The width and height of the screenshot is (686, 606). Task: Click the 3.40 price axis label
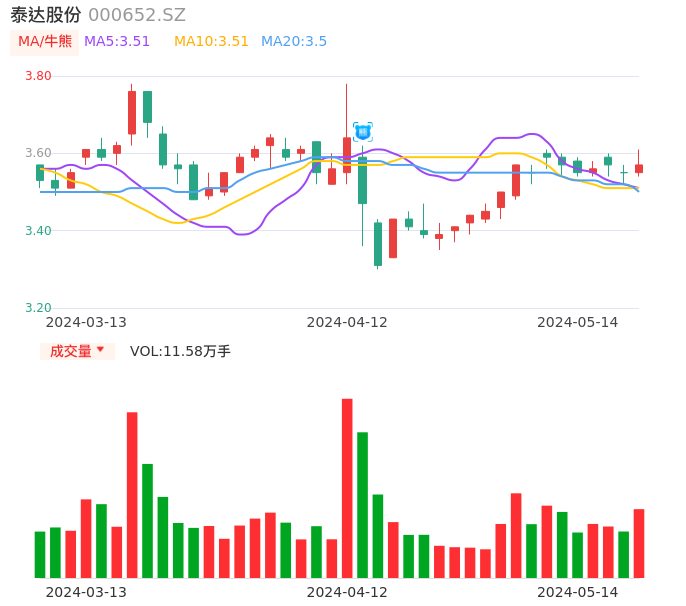(x=38, y=231)
